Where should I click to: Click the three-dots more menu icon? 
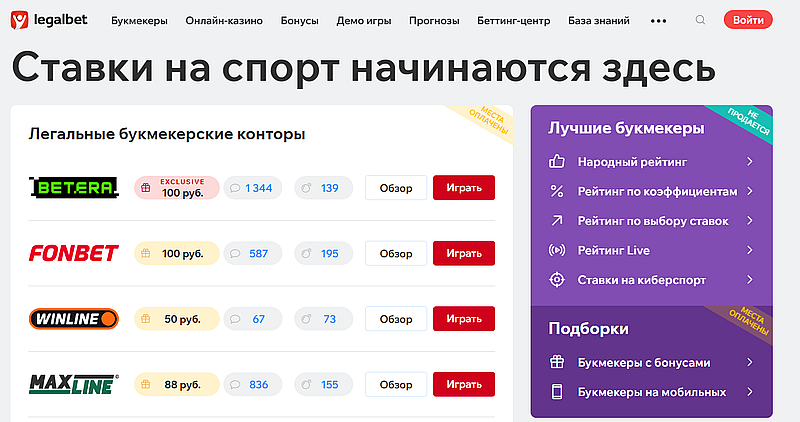coord(658,21)
